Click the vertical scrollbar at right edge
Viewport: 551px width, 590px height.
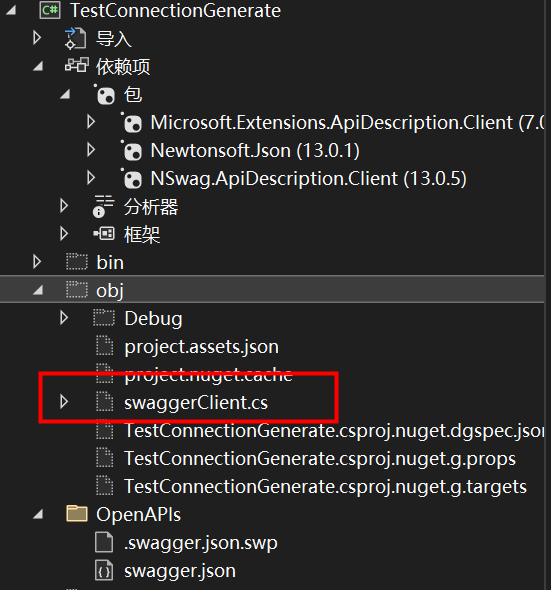click(x=548, y=295)
